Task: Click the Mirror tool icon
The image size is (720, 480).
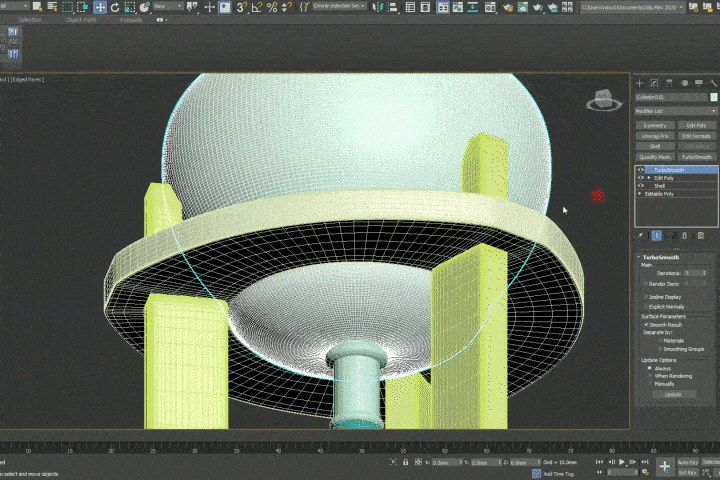Action: point(377,7)
